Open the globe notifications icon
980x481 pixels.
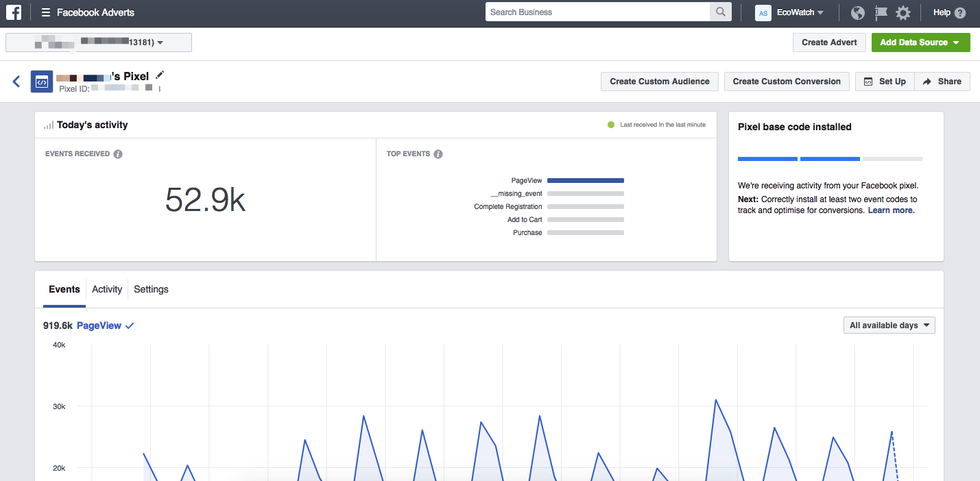(x=857, y=13)
